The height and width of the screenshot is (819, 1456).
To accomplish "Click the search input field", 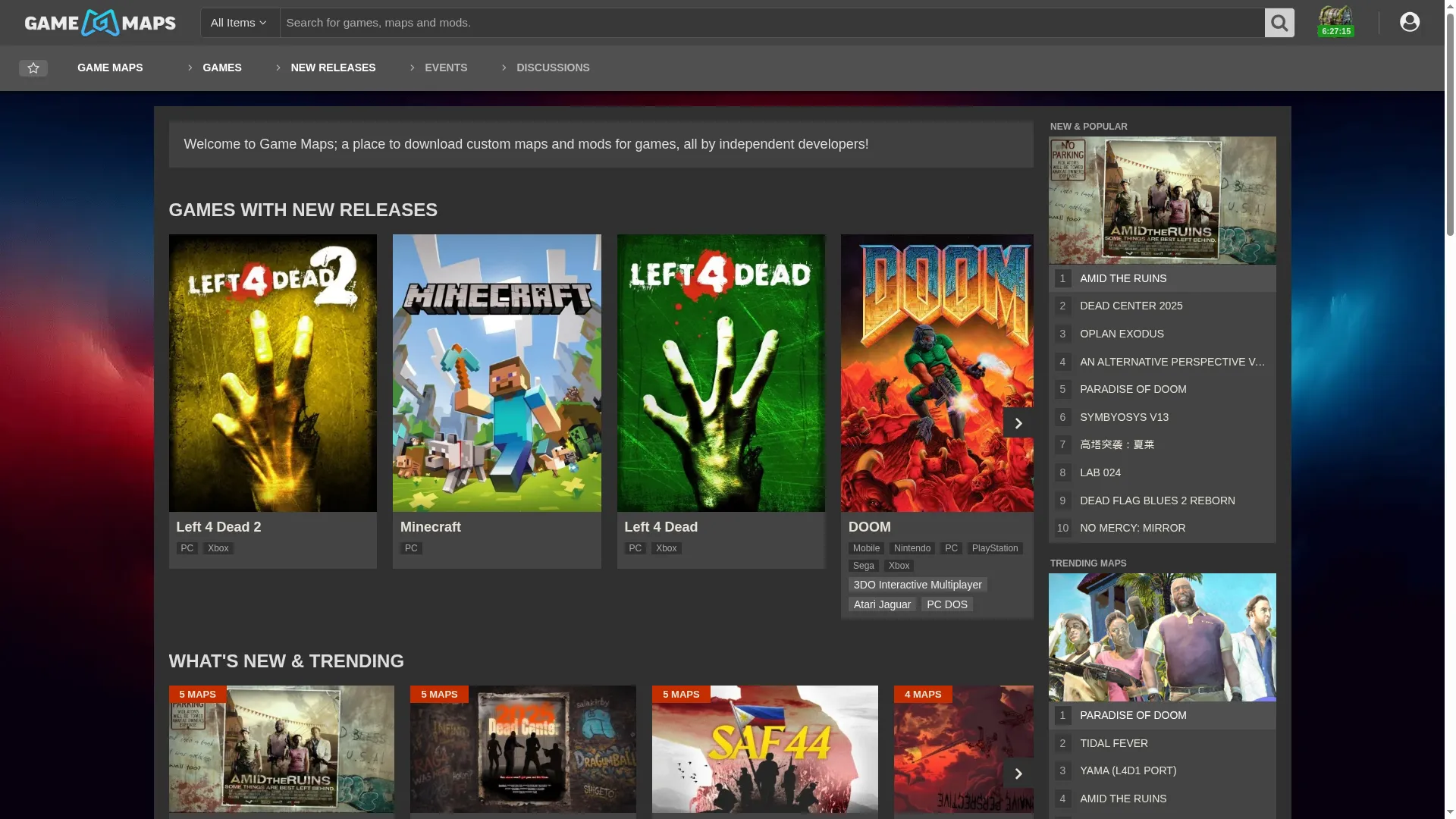I will [772, 23].
